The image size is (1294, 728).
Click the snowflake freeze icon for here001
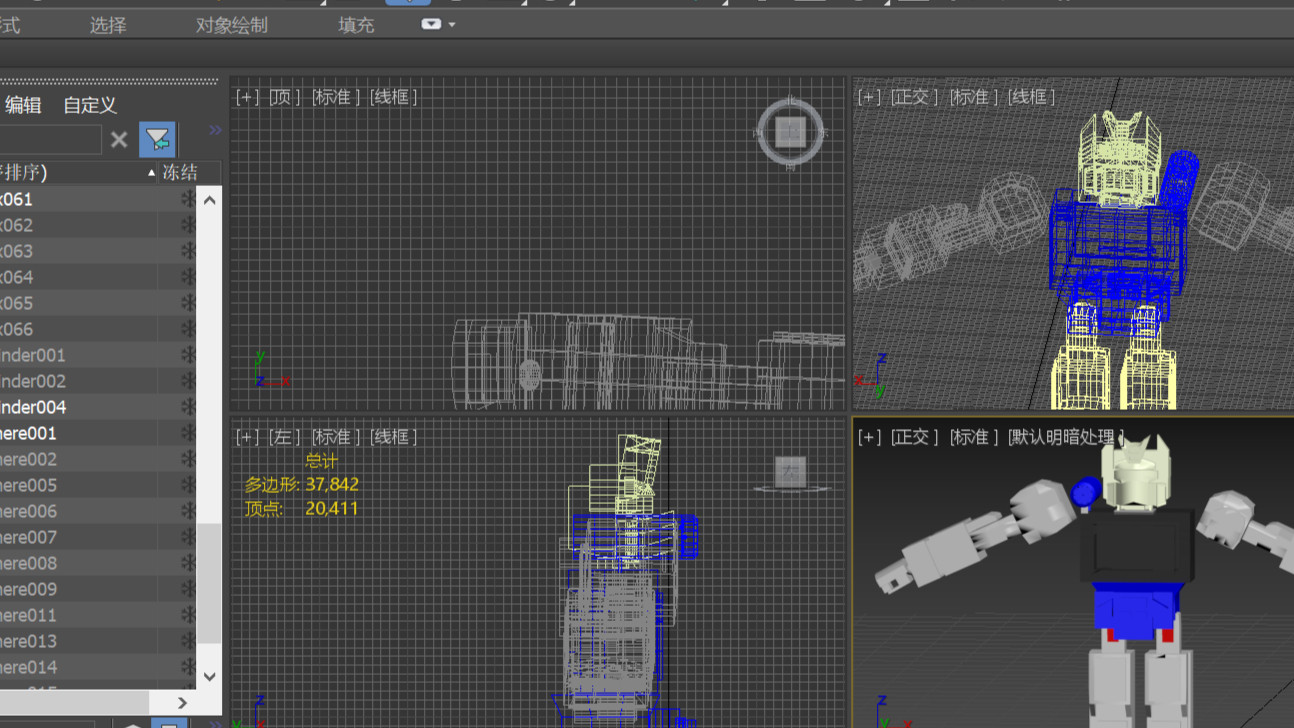(x=187, y=433)
